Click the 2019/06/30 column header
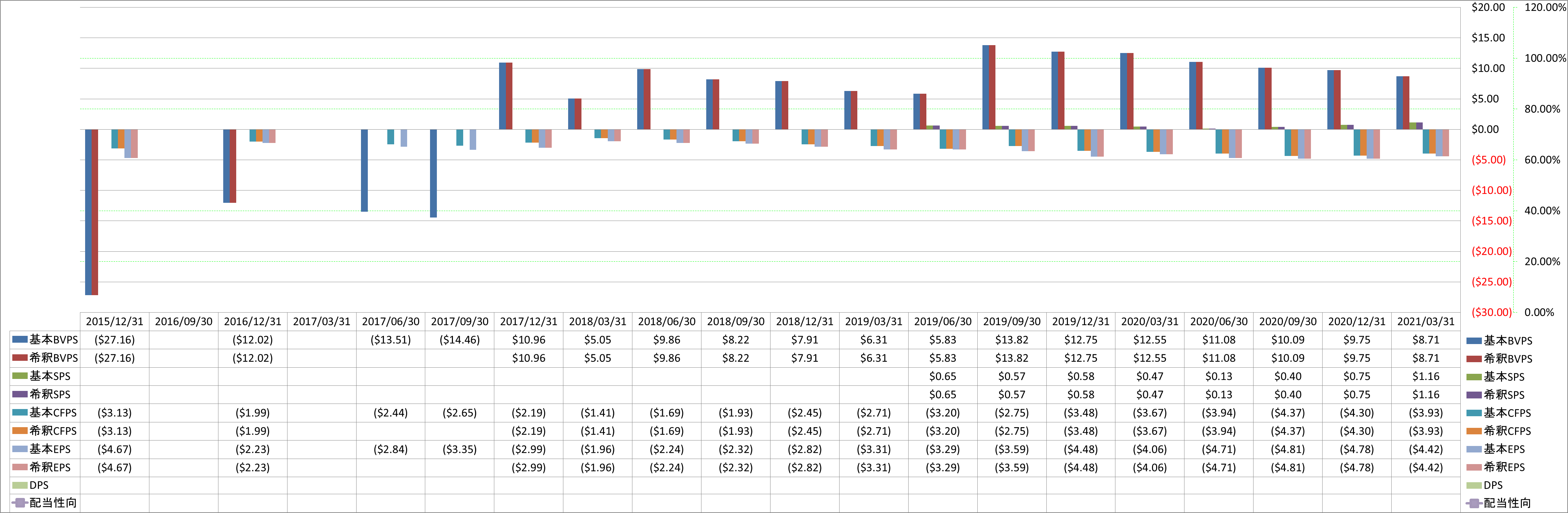The height and width of the screenshot is (513, 1568). pos(943,322)
